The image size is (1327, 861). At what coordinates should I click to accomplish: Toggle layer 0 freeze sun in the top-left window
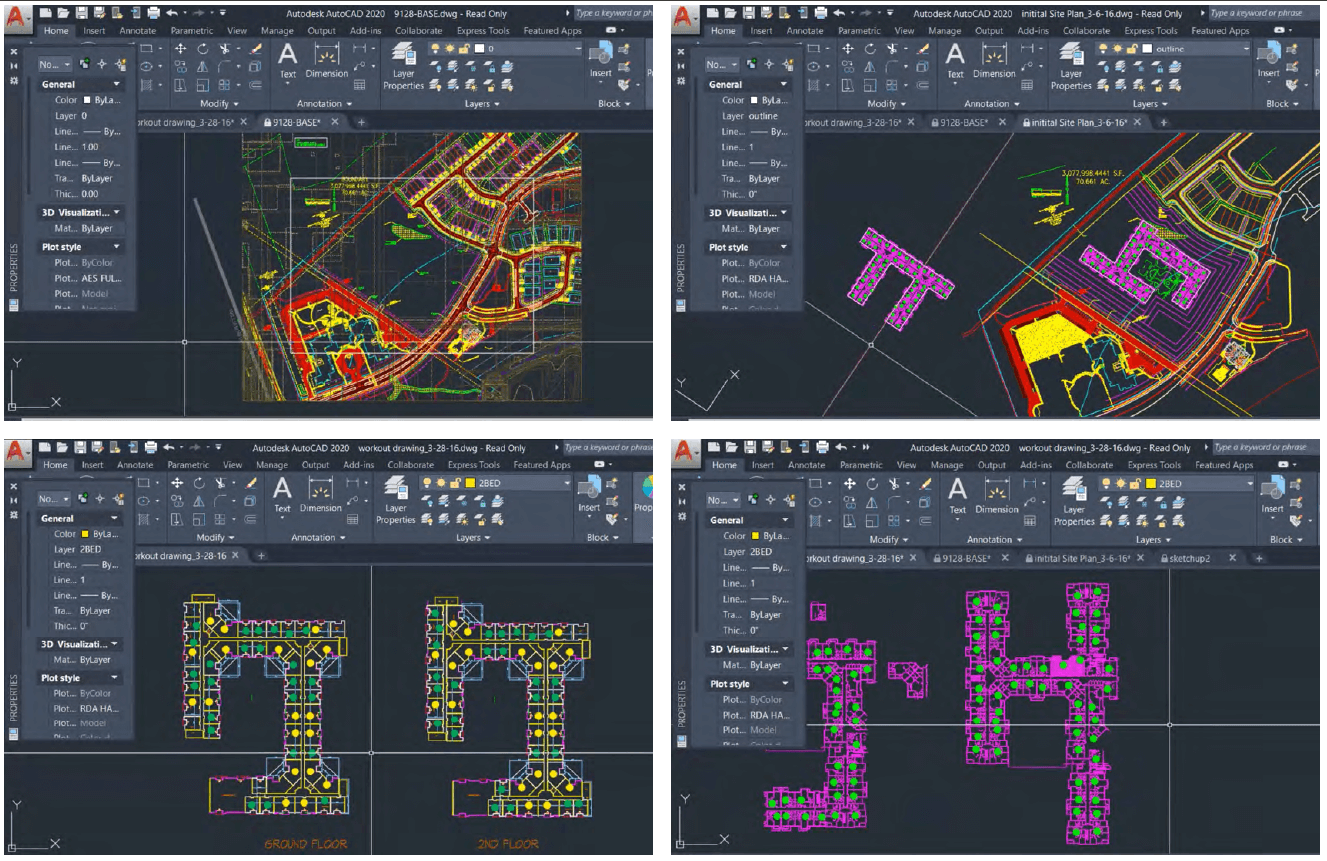[x=450, y=49]
